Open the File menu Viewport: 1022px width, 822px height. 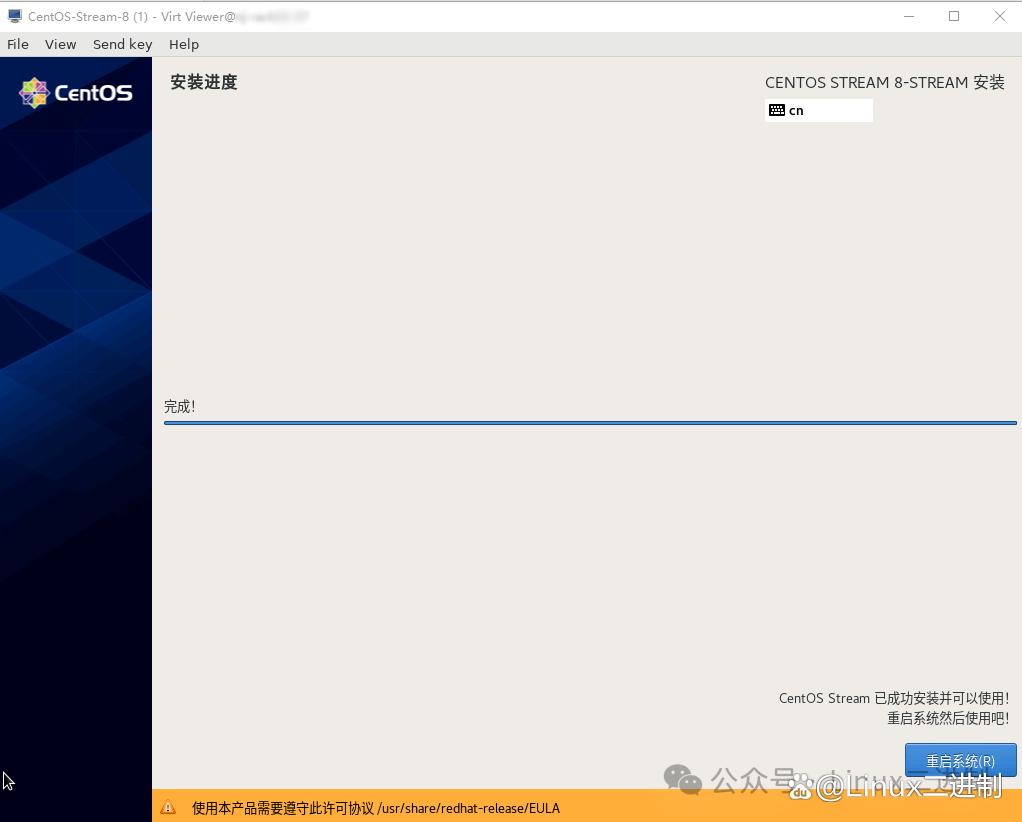click(18, 44)
